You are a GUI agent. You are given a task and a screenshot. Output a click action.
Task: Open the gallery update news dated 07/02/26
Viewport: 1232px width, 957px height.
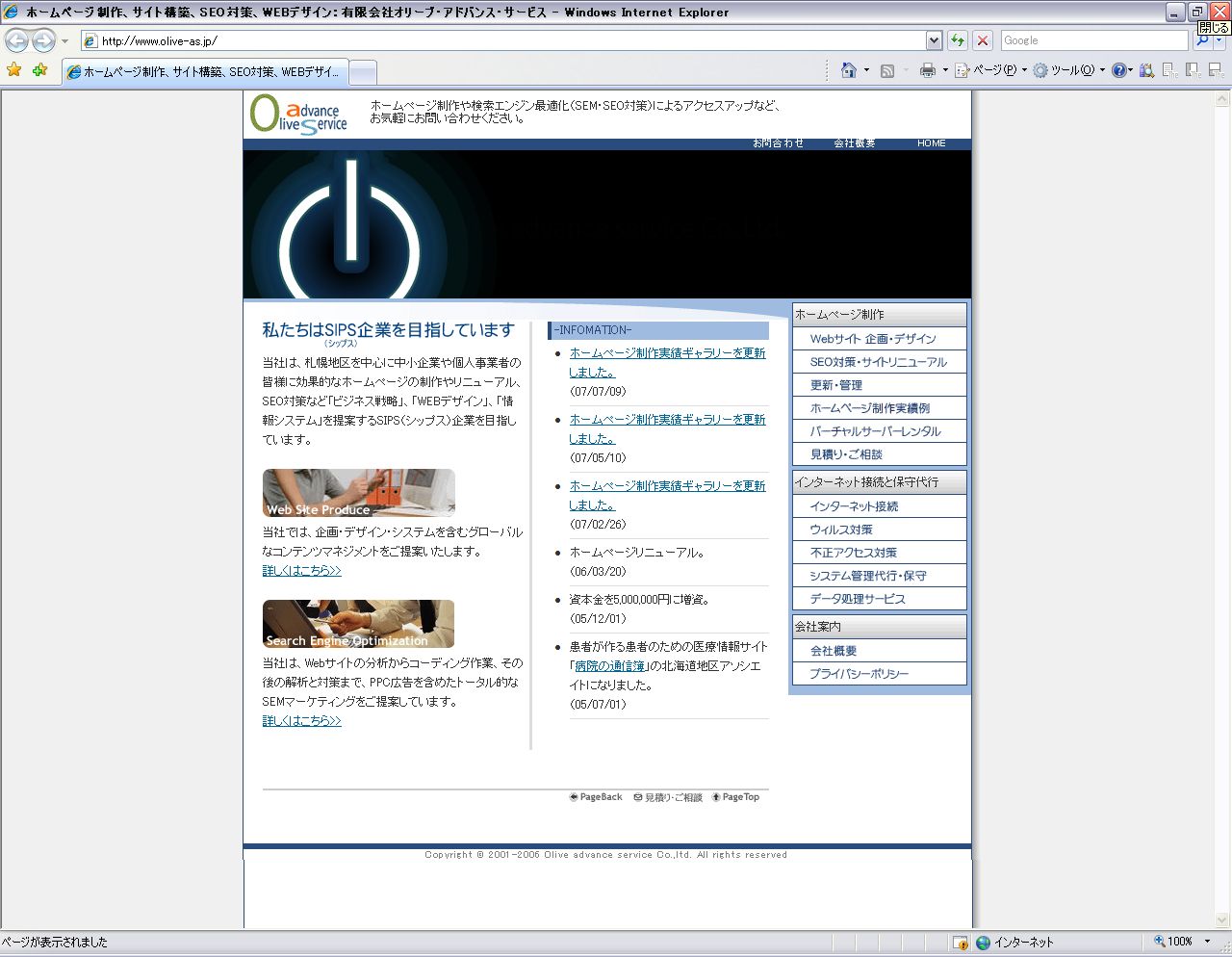pos(667,496)
